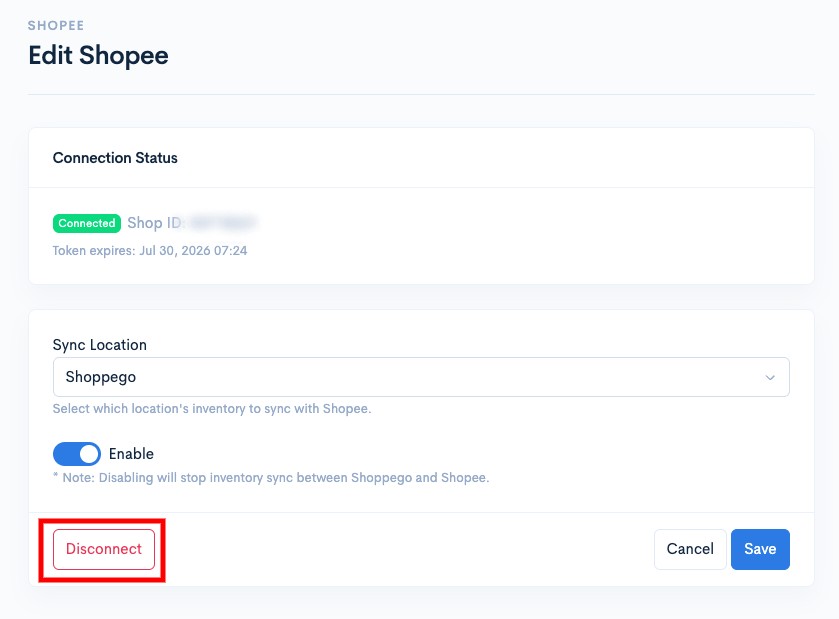Select the Connection Status section header

(115, 158)
